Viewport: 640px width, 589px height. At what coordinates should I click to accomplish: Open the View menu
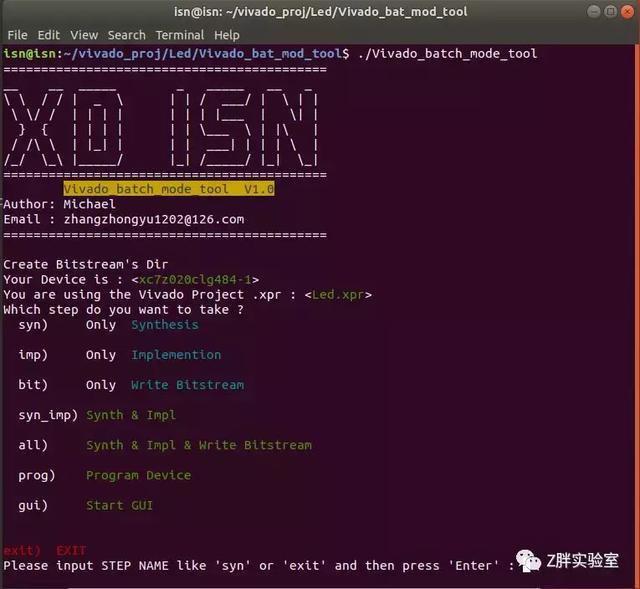click(x=84, y=35)
